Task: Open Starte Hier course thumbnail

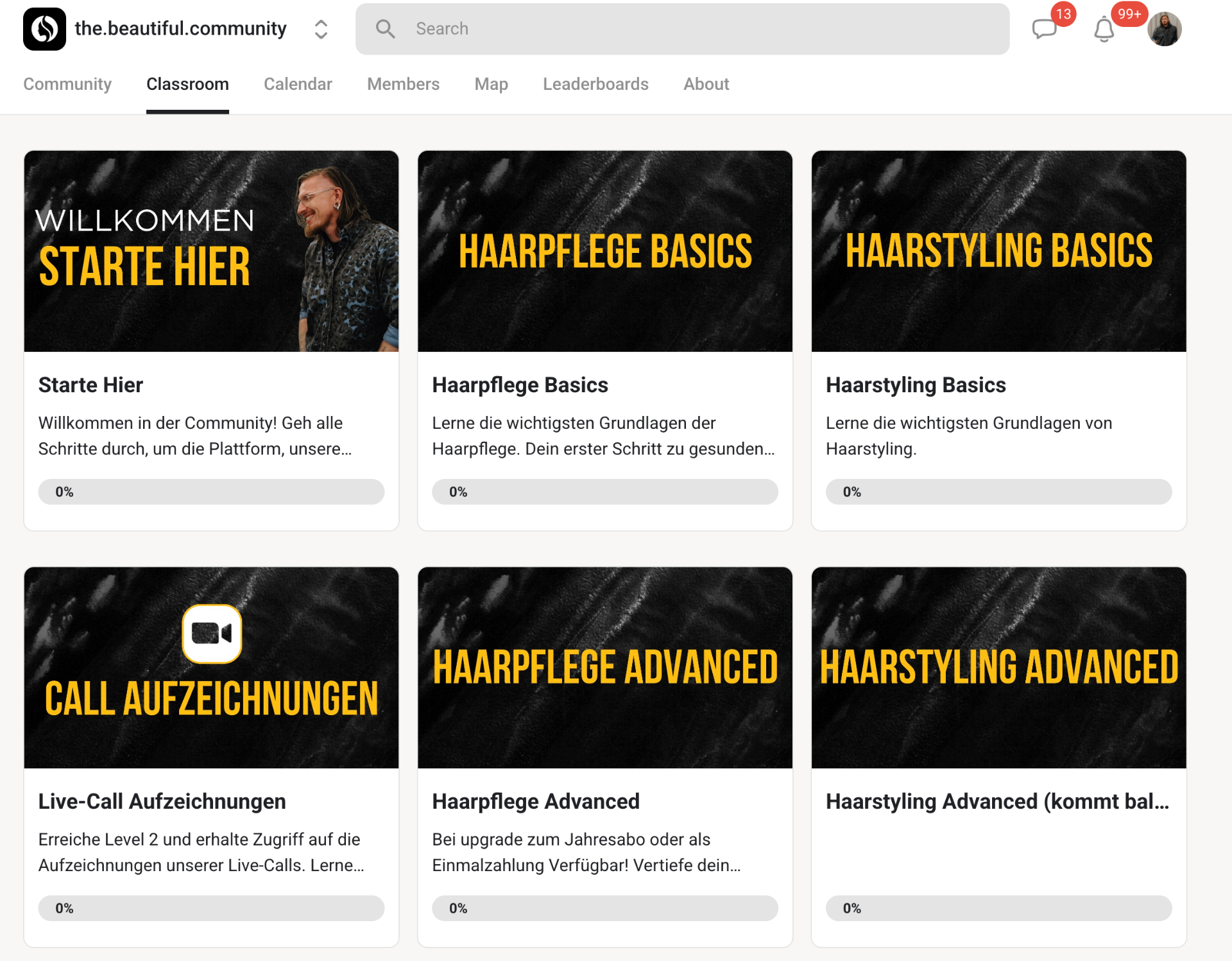Action: coord(211,251)
